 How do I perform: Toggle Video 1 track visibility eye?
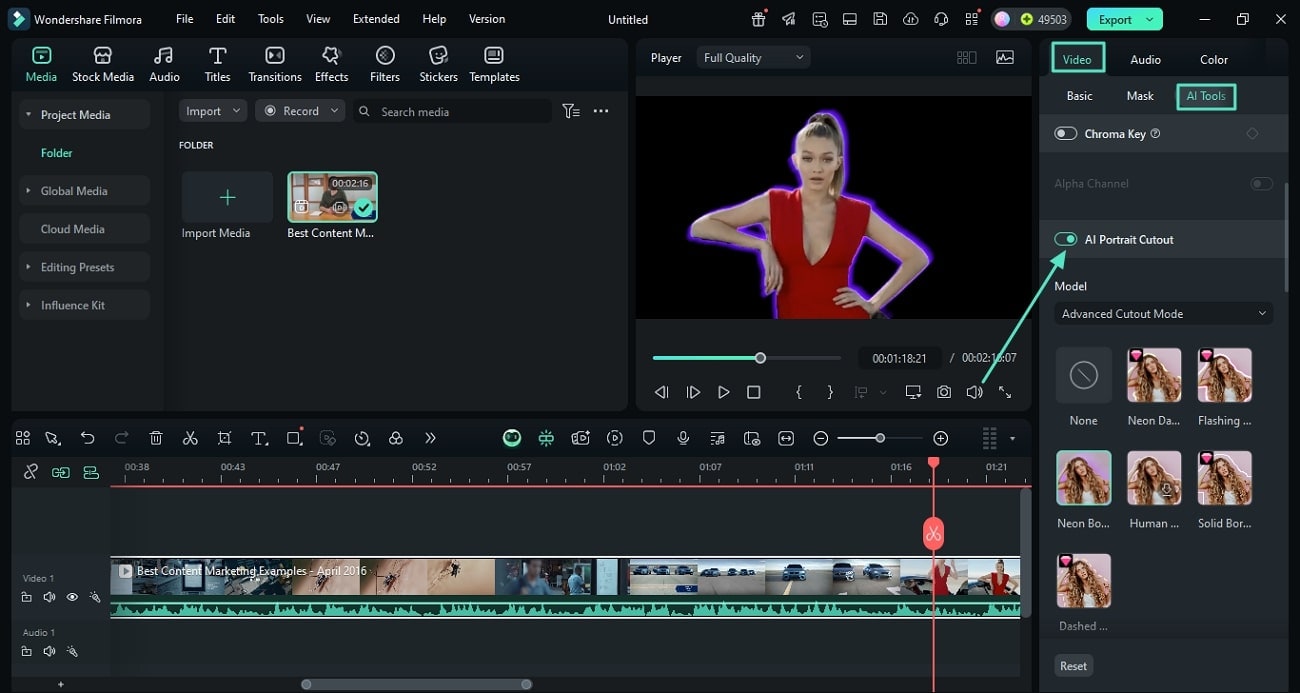tap(72, 597)
